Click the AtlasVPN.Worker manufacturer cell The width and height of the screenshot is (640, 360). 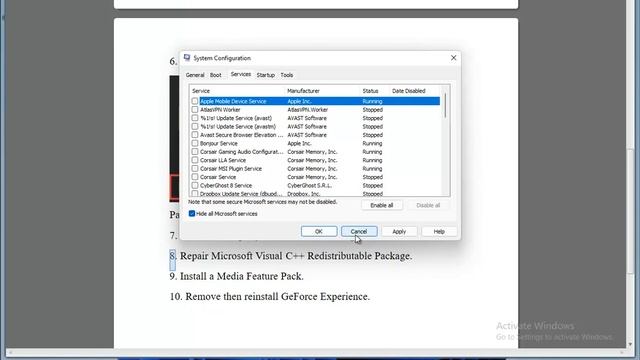[x=307, y=110]
